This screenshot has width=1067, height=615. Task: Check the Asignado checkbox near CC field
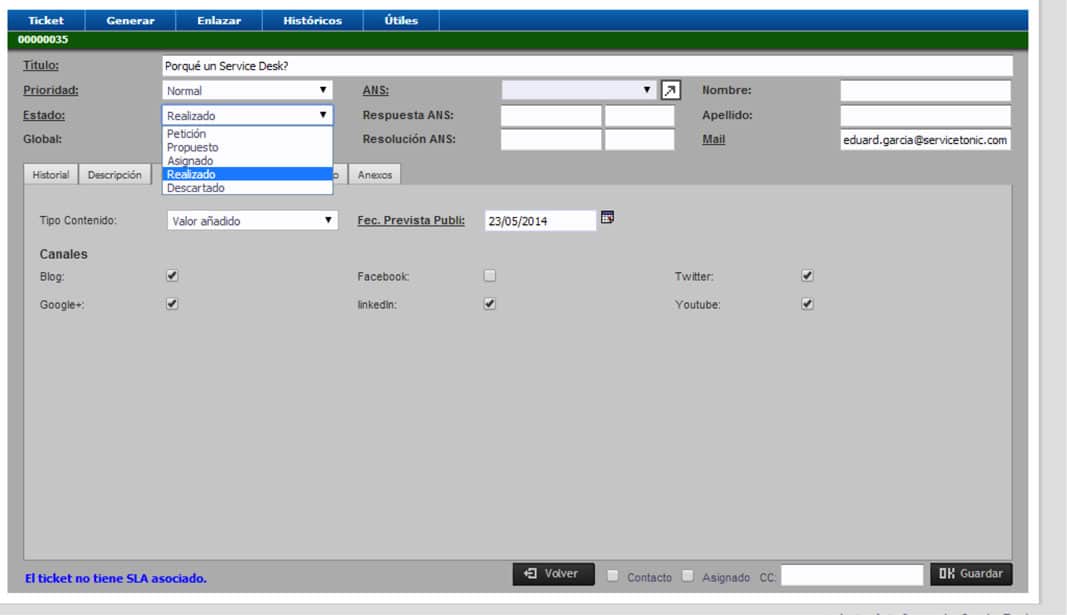(x=688, y=576)
